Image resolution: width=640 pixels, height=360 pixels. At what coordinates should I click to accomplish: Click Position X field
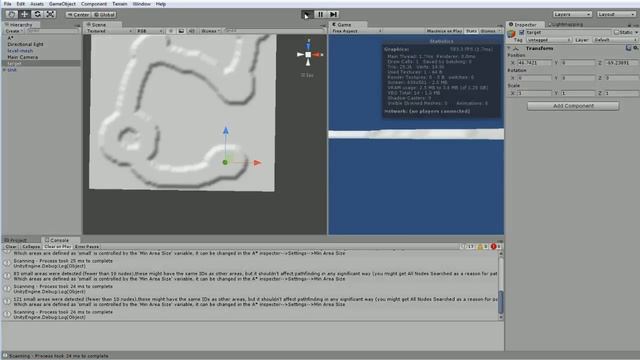(534, 63)
